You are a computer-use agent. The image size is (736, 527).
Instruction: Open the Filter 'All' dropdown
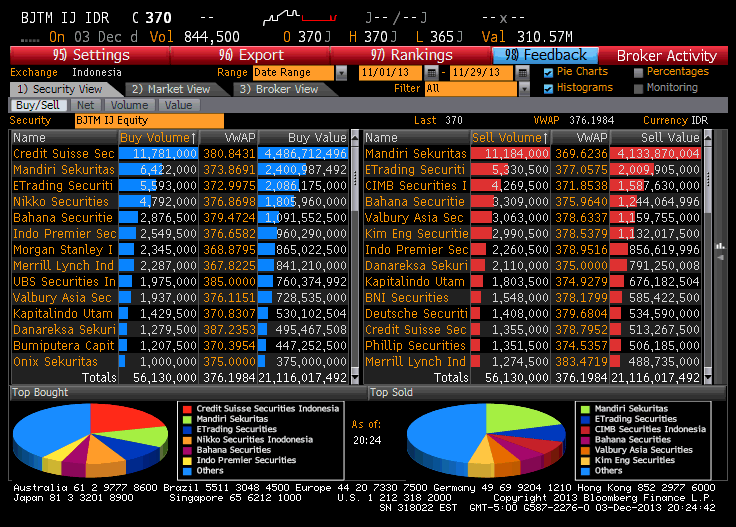point(523,89)
